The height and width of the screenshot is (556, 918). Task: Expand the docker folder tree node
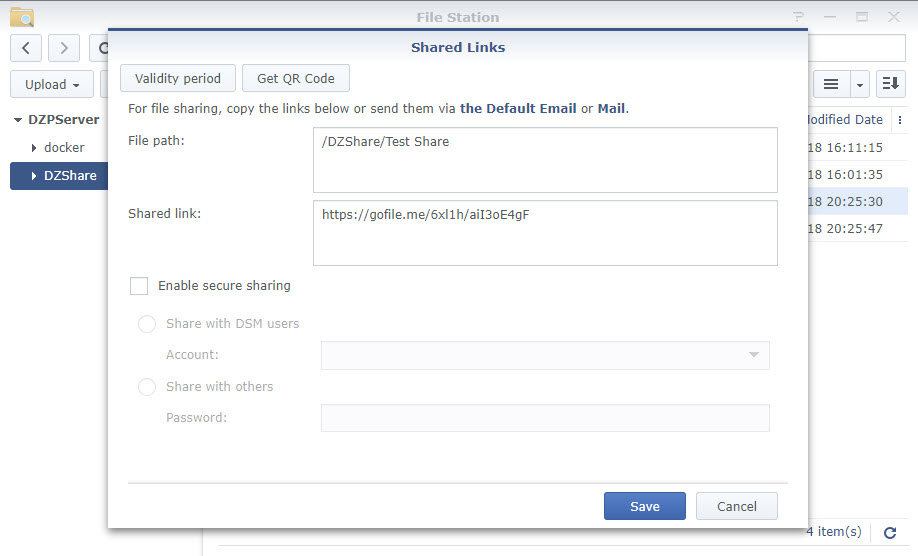tap(34, 148)
